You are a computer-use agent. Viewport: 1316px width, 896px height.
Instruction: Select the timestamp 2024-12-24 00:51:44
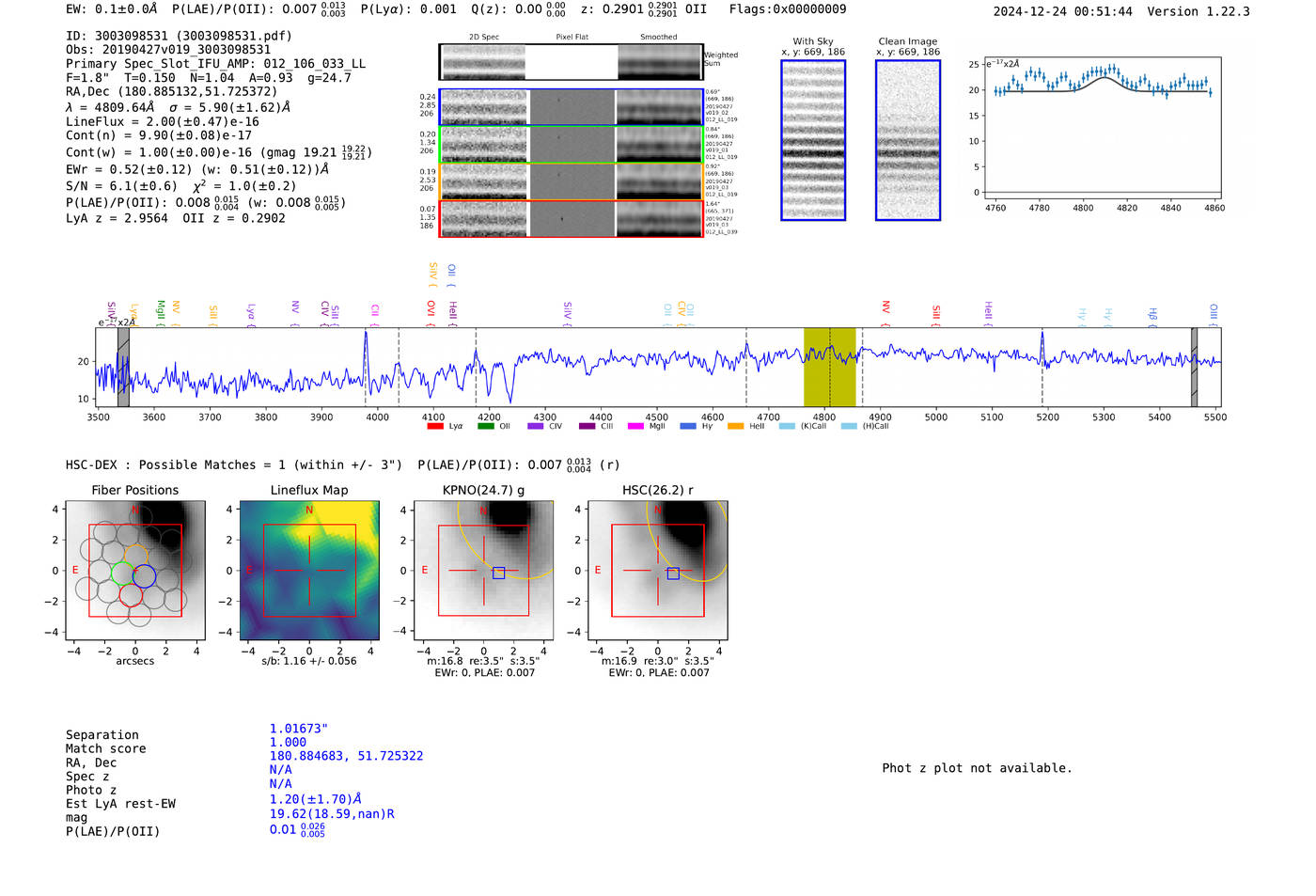1063,11
